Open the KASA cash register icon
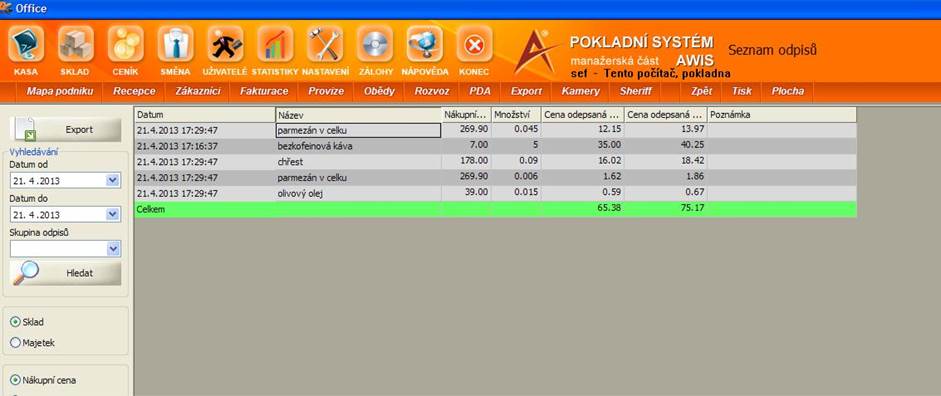The width and height of the screenshot is (941, 396). (x=26, y=44)
